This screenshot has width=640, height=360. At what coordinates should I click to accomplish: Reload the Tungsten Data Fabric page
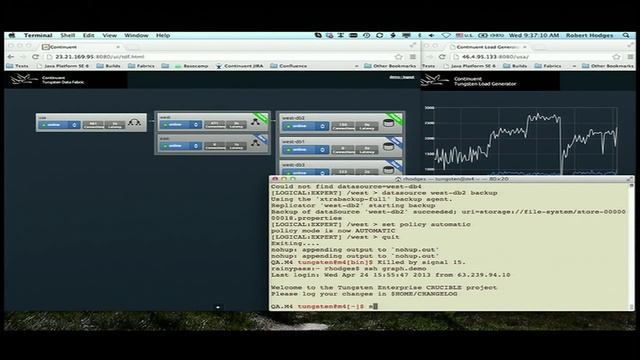tap(36, 57)
